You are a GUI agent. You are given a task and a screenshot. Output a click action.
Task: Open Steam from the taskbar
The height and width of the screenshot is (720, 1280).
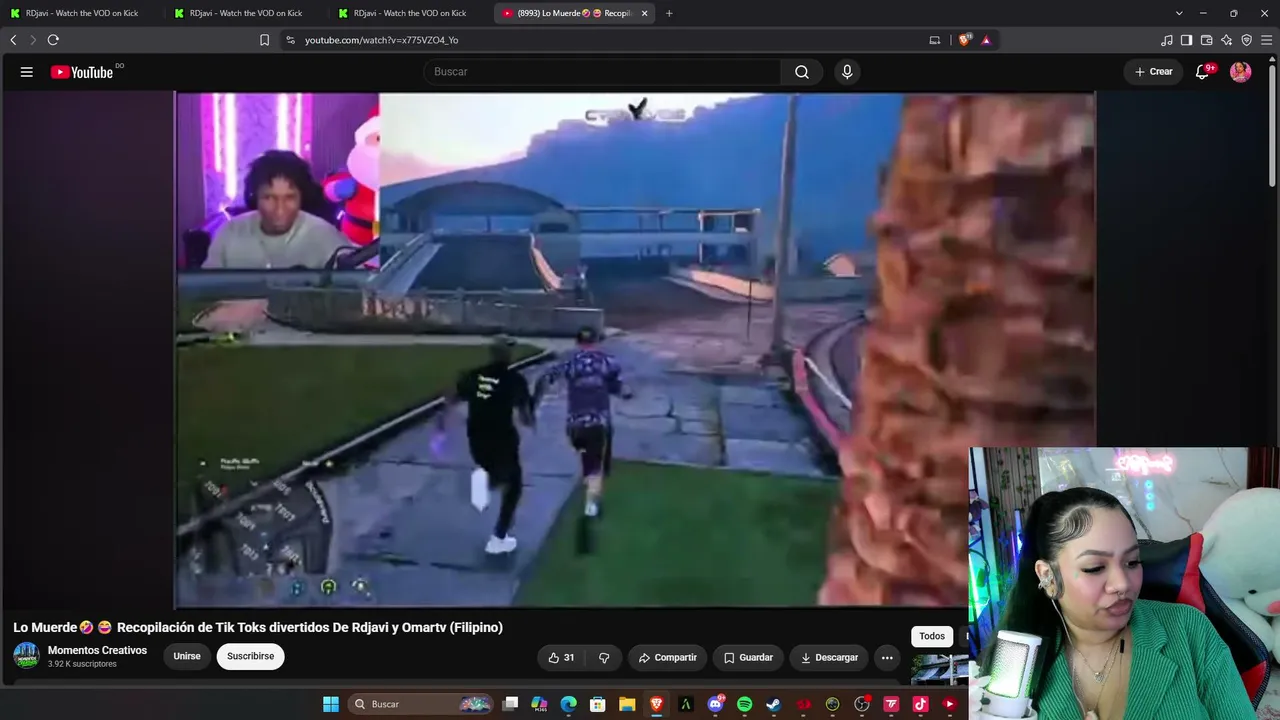(x=774, y=704)
